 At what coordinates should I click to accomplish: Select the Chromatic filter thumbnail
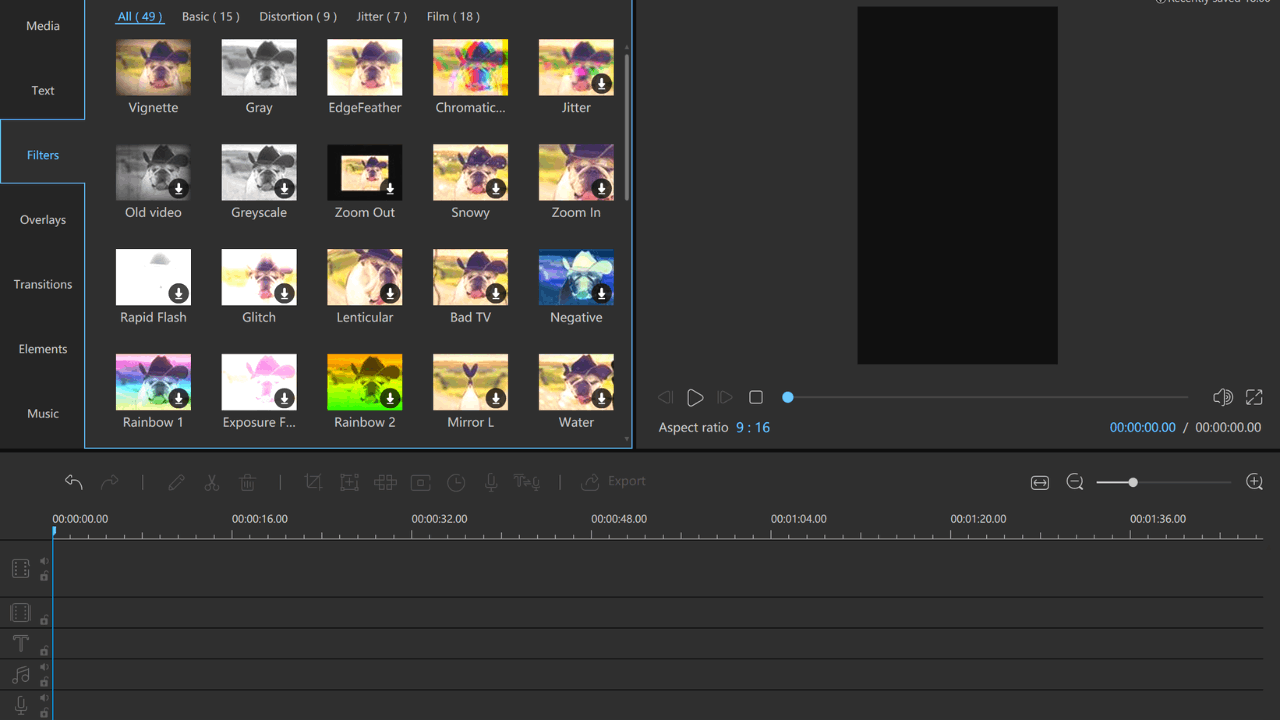pos(470,67)
